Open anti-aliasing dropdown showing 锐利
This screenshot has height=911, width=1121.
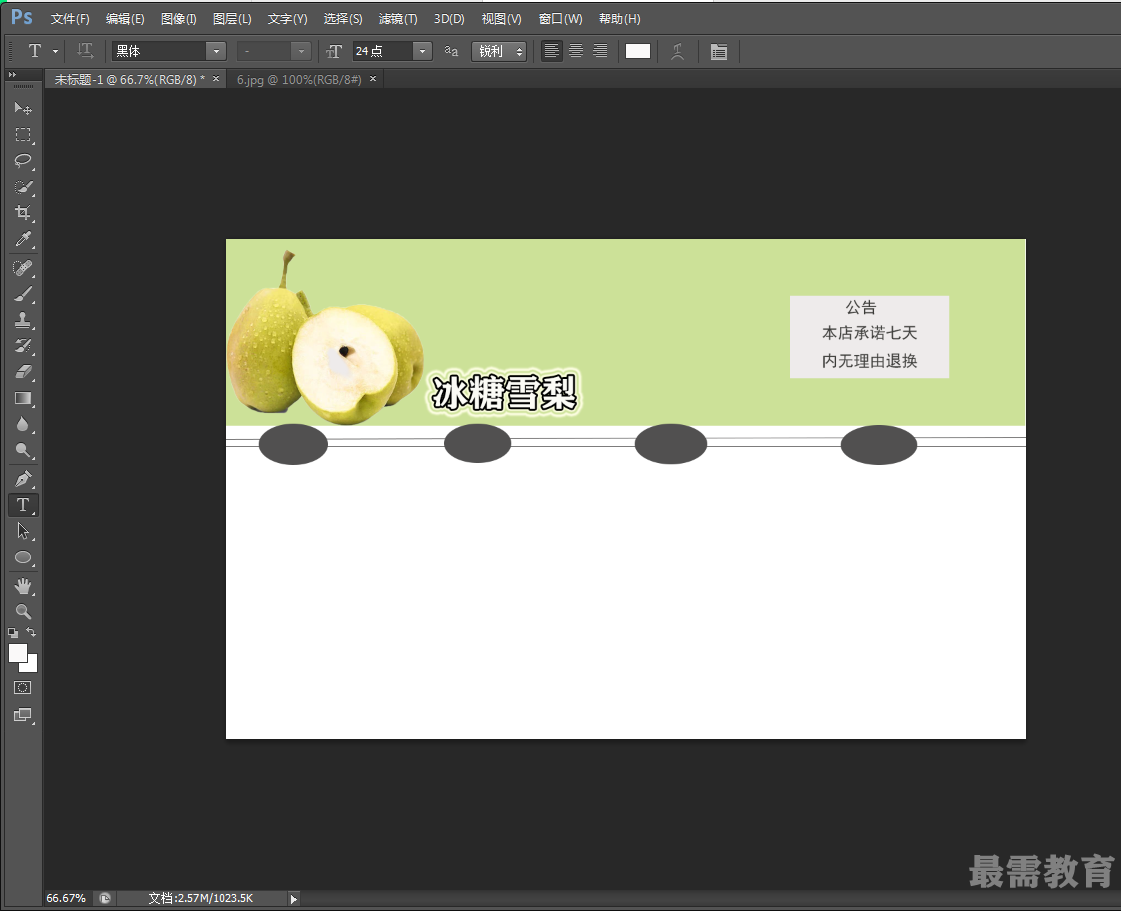pyautogui.click(x=499, y=51)
